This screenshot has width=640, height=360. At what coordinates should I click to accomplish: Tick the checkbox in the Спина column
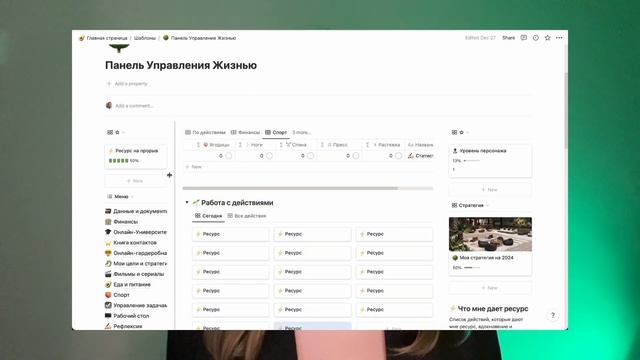[311, 156]
